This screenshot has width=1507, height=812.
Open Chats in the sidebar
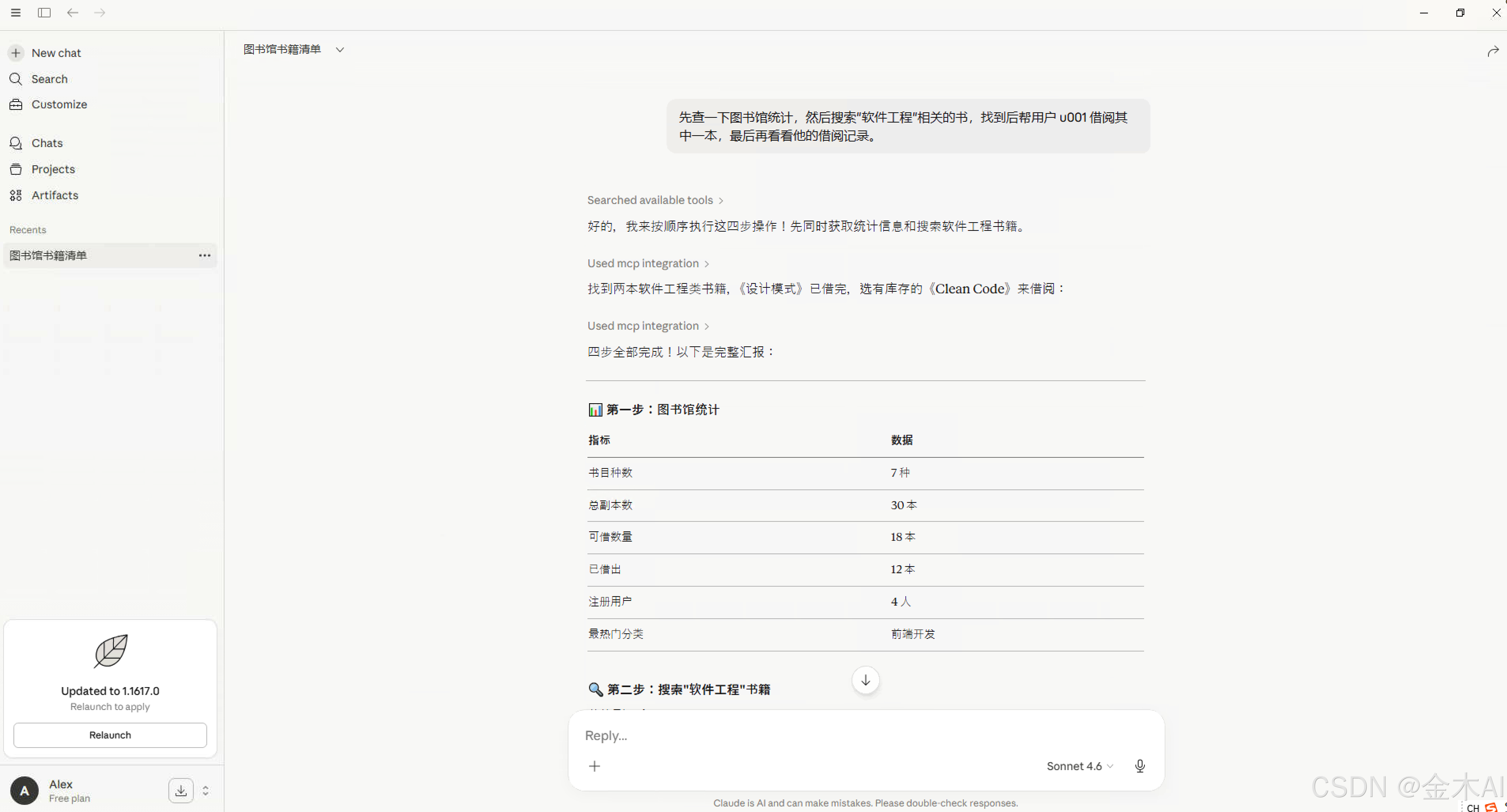tap(47, 143)
